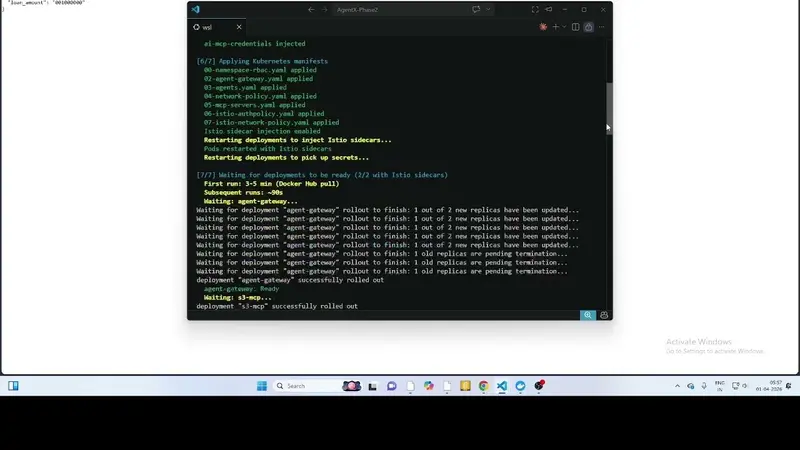This screenshot has height=450, width=800.
Task: Click 'deployment "s3-mcp" successfully rolled out' line
Action: pos(277,306)
